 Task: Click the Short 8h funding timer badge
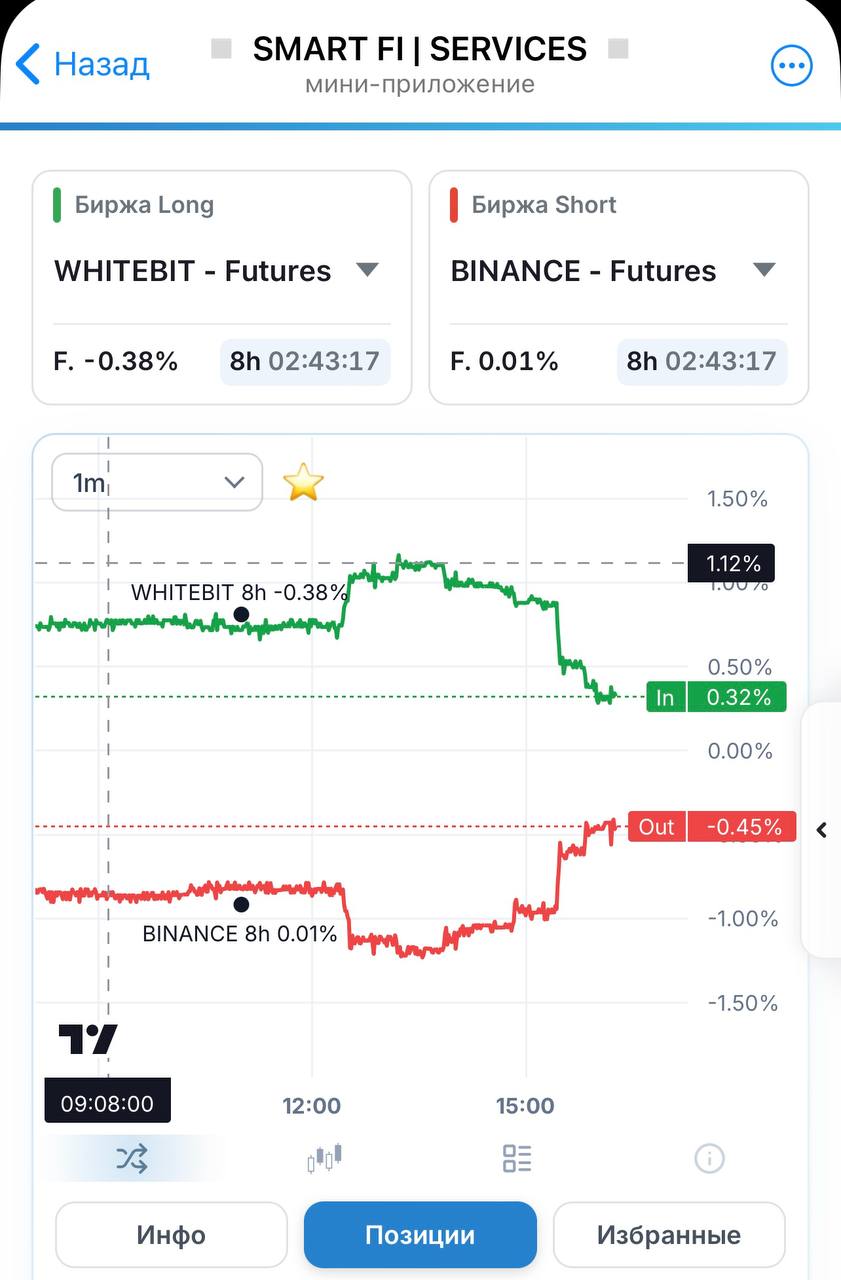pos(702,361)
